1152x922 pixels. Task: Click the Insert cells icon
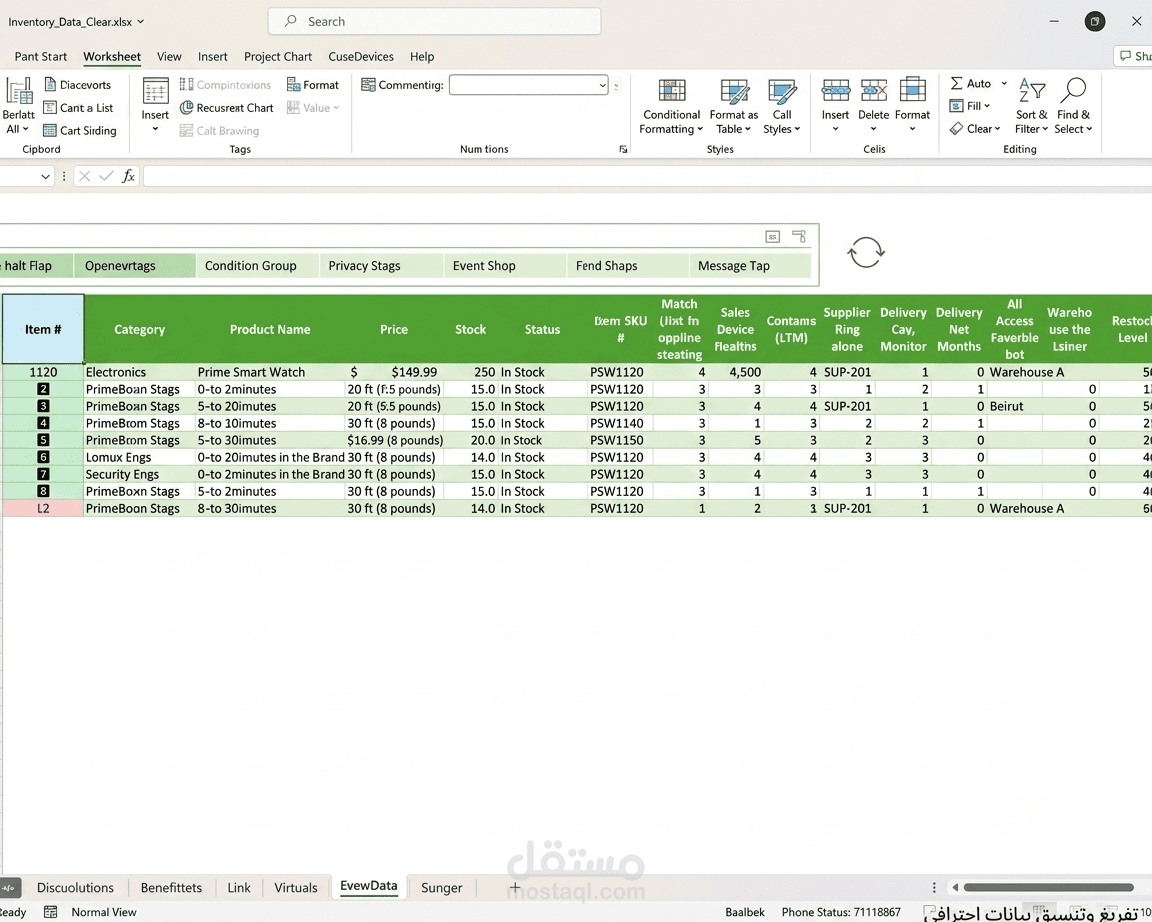pos(835,90)
